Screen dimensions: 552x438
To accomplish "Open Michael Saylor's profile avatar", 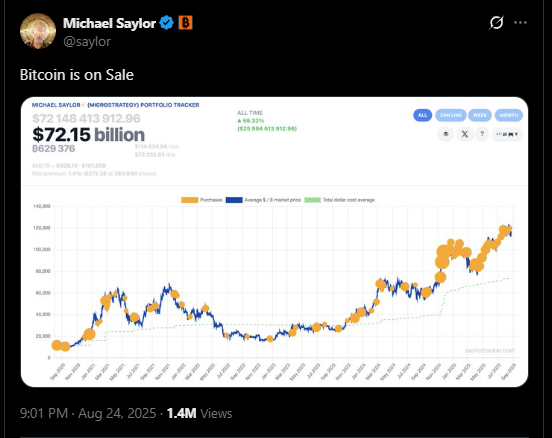I will [x=38, y=31].
